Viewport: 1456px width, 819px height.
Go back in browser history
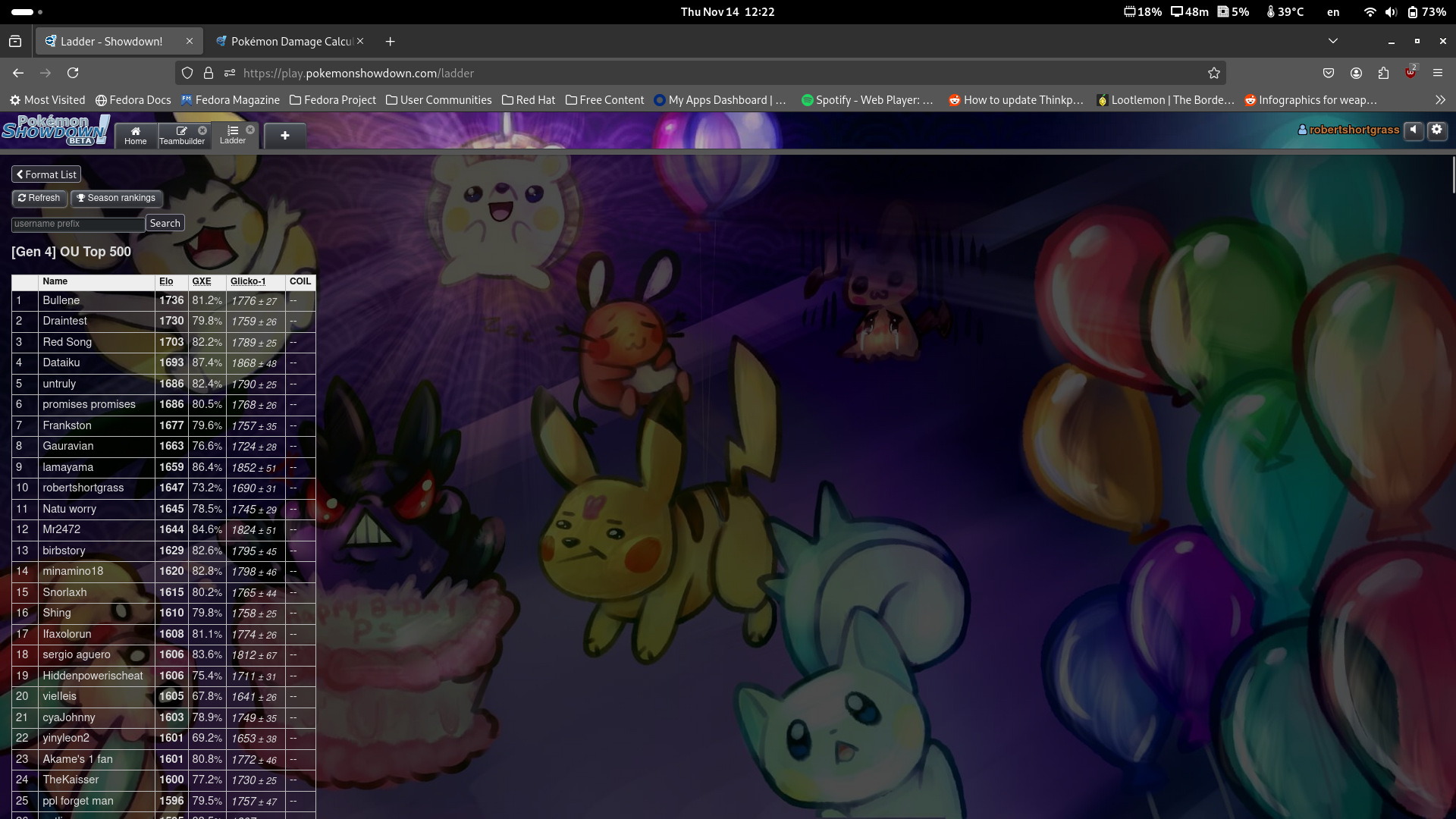pos(18,73)
